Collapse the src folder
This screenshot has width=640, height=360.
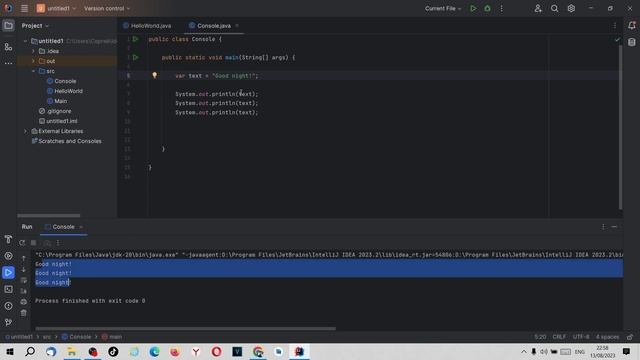33,71
